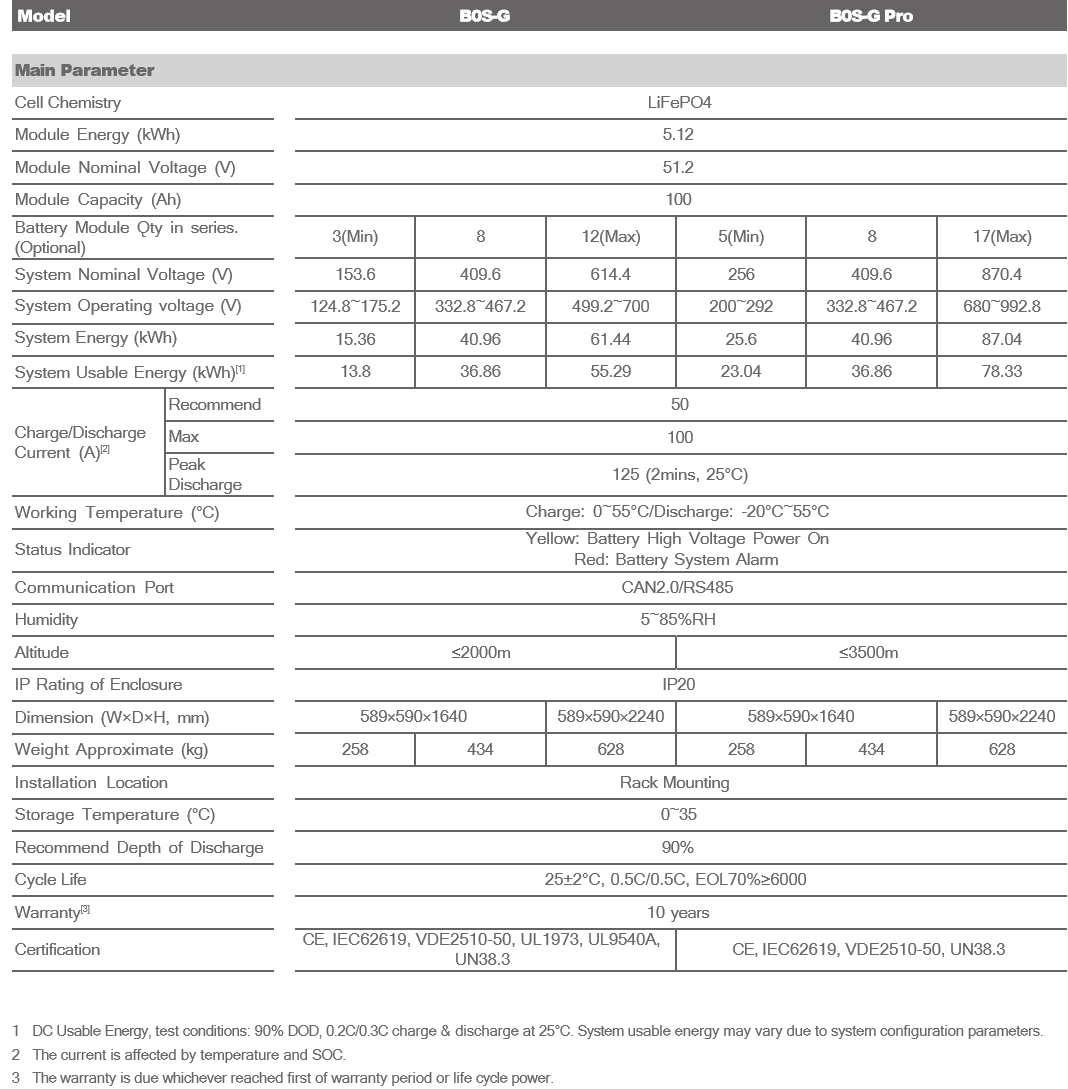Click the recommend current value 50
The height and width of the screenshot is (1089, 1068).
click(x=680, y=405)
